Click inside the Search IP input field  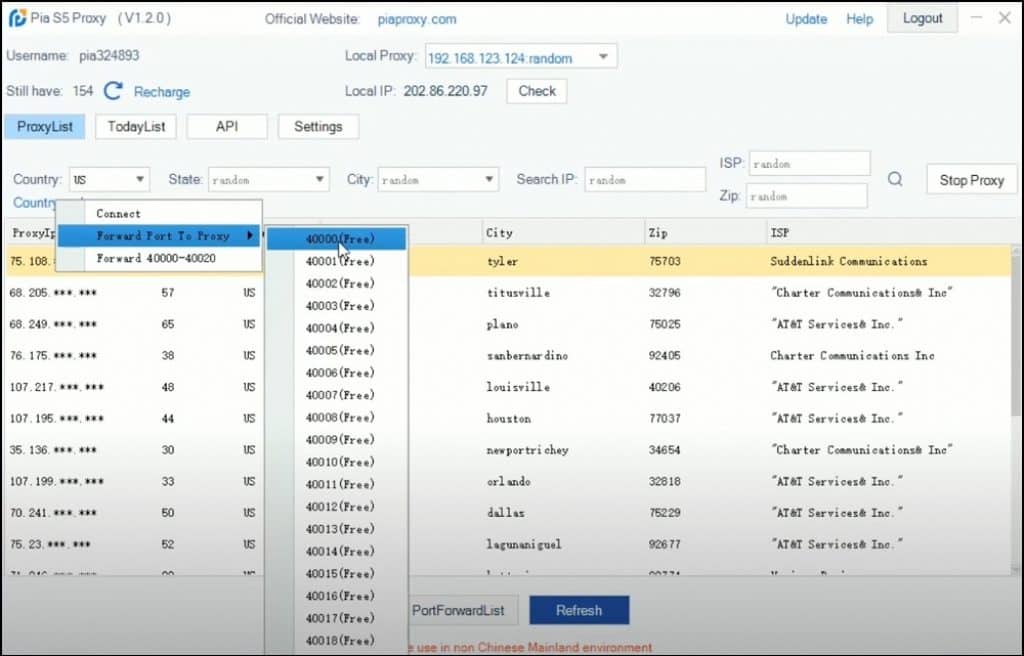tap(644, 179)
